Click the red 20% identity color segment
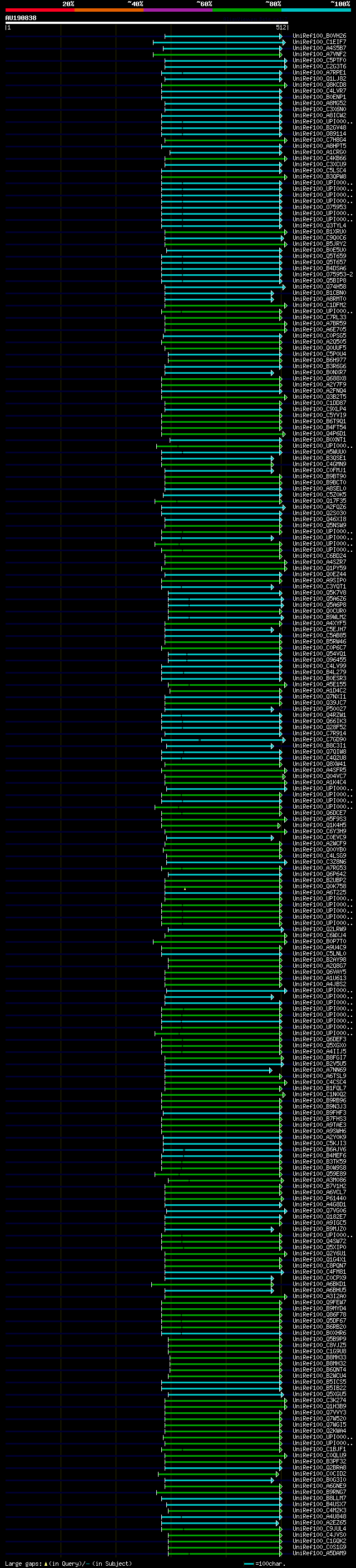The image size is (356, 1568). [x=39, y=10]
